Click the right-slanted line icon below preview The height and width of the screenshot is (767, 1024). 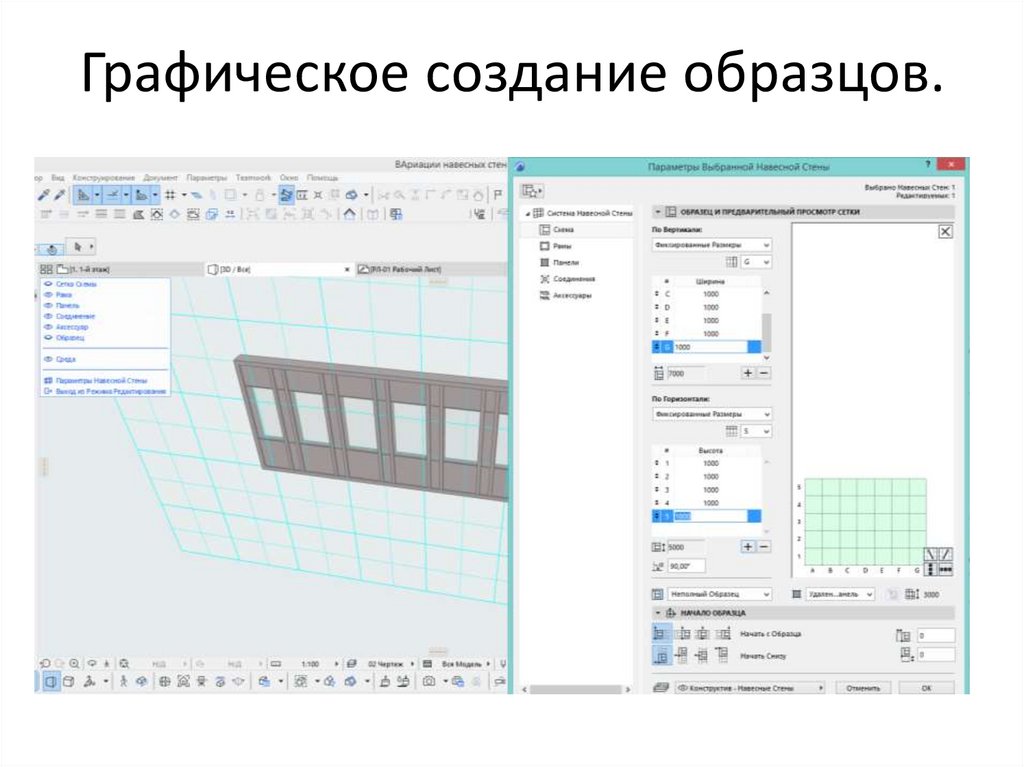945,555
